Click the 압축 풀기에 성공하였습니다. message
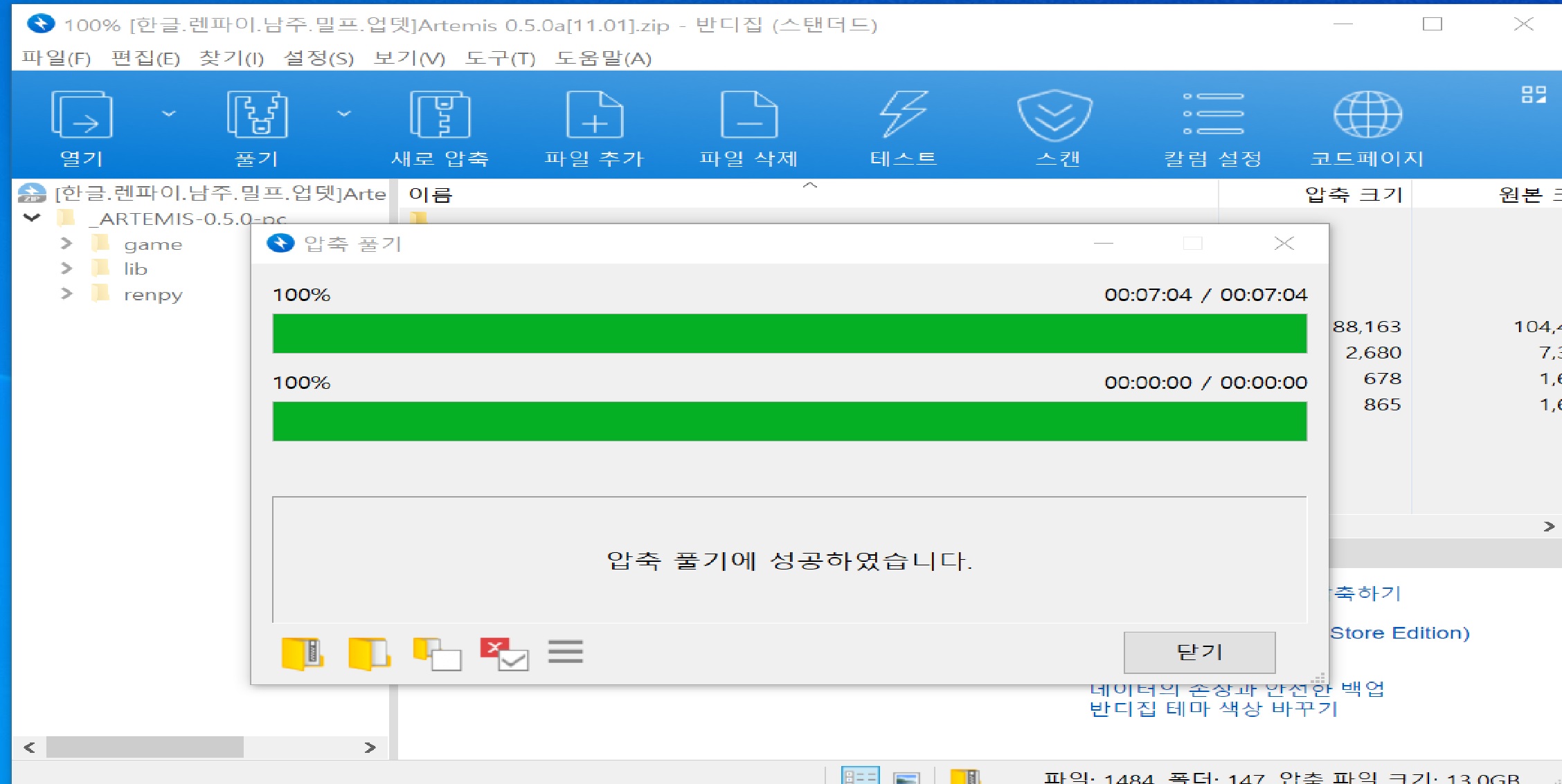Viewport: 1562px width, 784px height. pos(789,560)
